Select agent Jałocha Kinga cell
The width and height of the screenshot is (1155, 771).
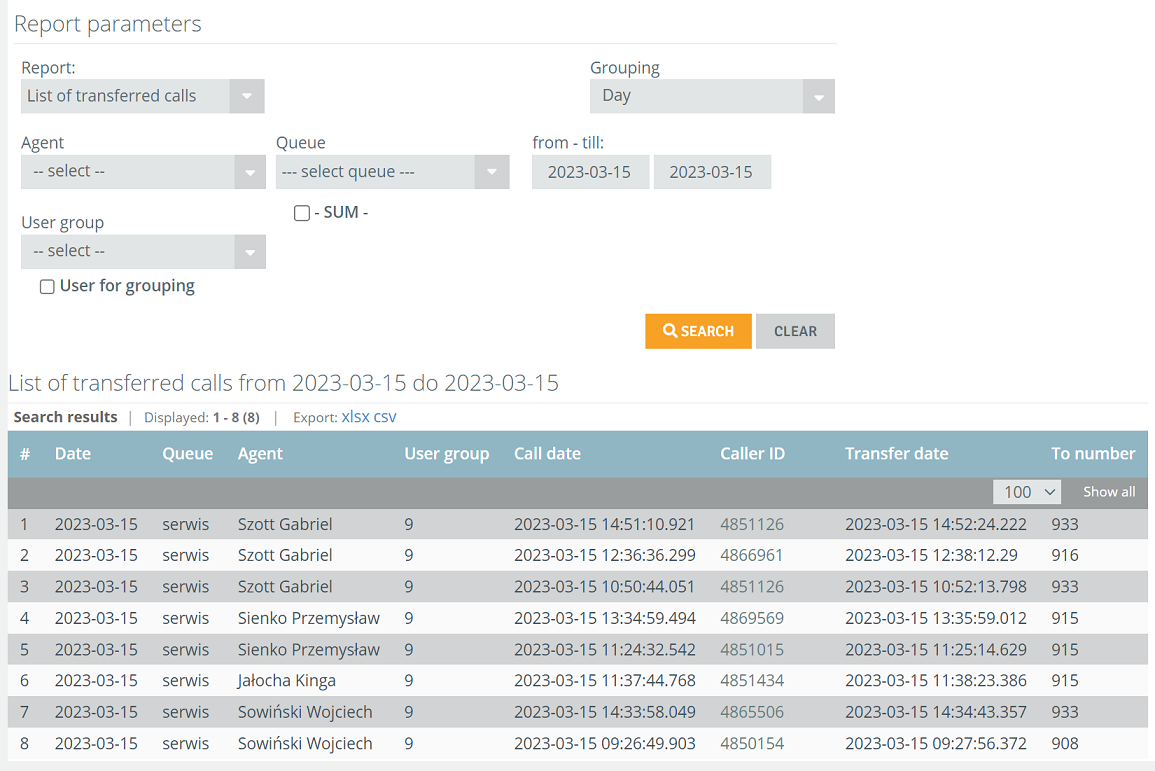[x=287, y=680]
